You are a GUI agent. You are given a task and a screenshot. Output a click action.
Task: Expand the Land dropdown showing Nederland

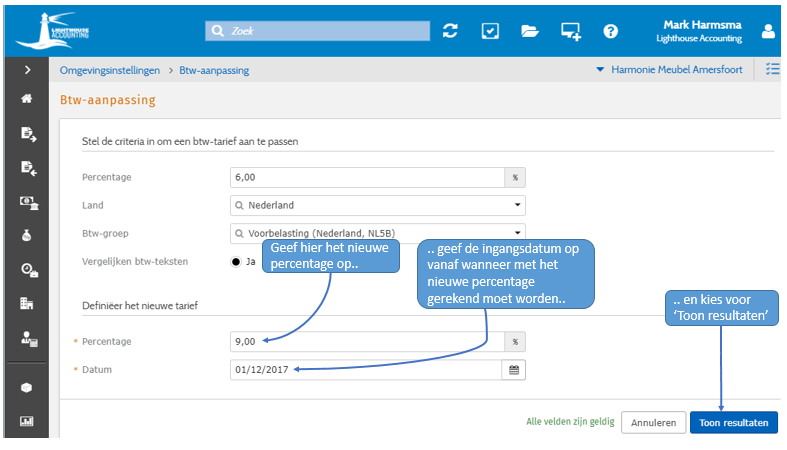(517, 205)
